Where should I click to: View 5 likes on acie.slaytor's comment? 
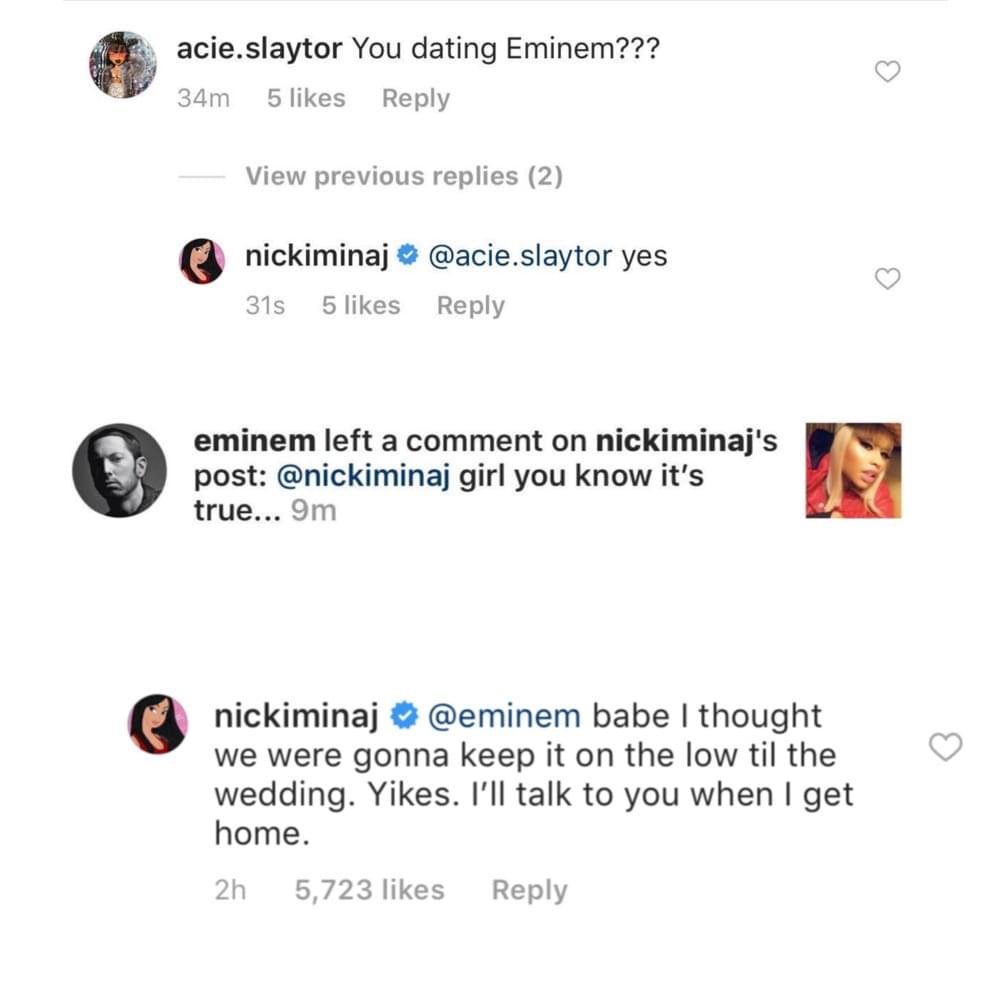tap(306, 99)
